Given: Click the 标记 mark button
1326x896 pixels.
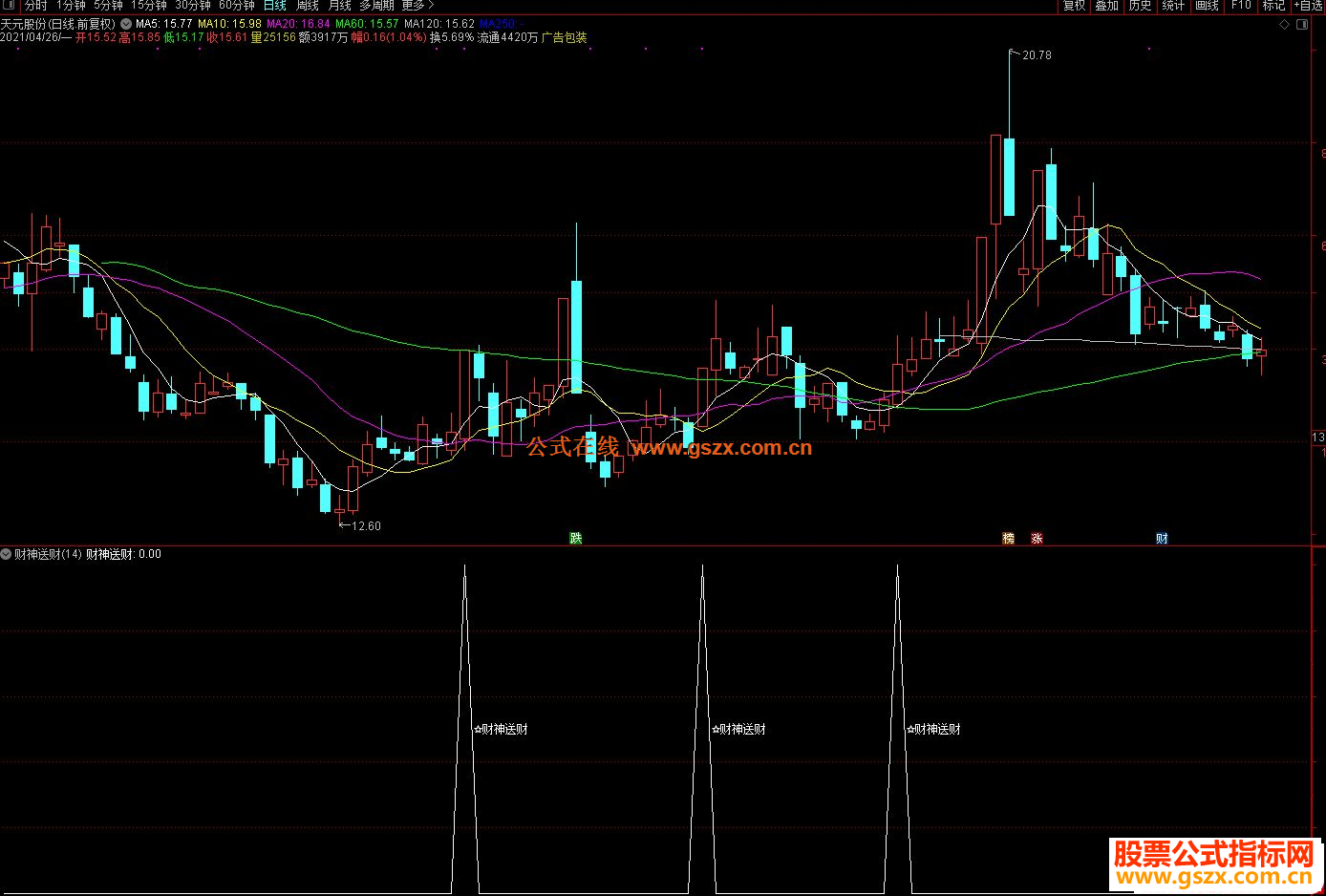Looking at the screenshot, I should [x=1273, y=5].
